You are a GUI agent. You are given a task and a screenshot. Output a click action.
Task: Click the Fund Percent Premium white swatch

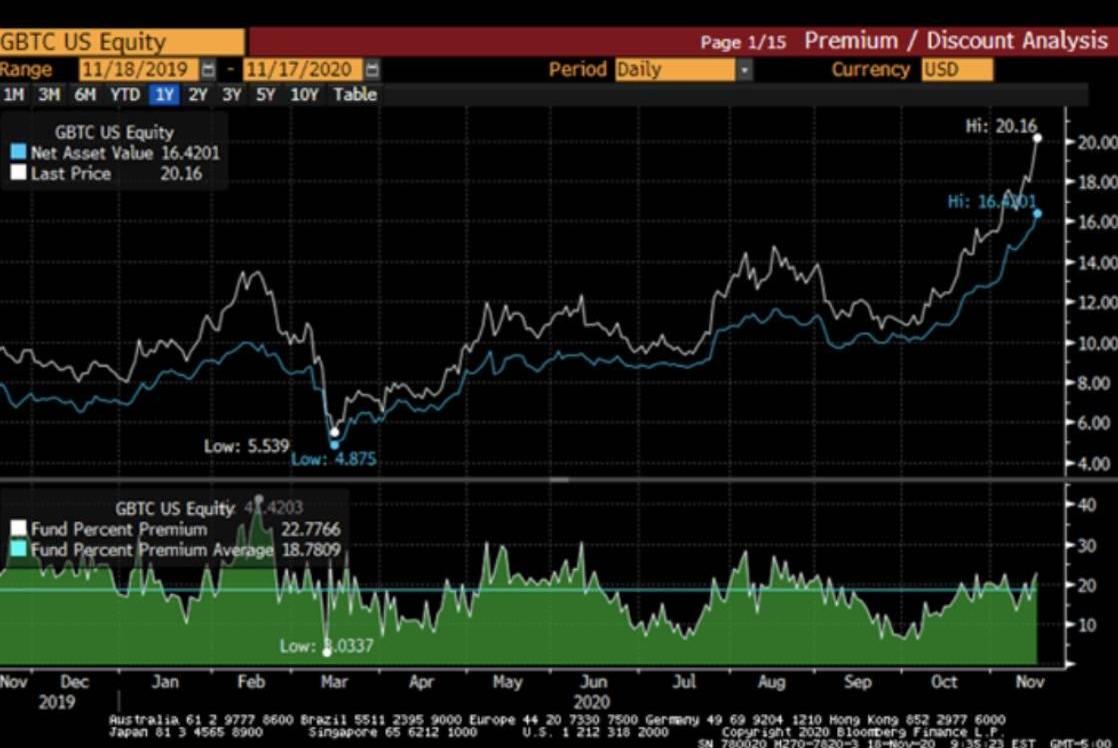[x=18, y=529]
